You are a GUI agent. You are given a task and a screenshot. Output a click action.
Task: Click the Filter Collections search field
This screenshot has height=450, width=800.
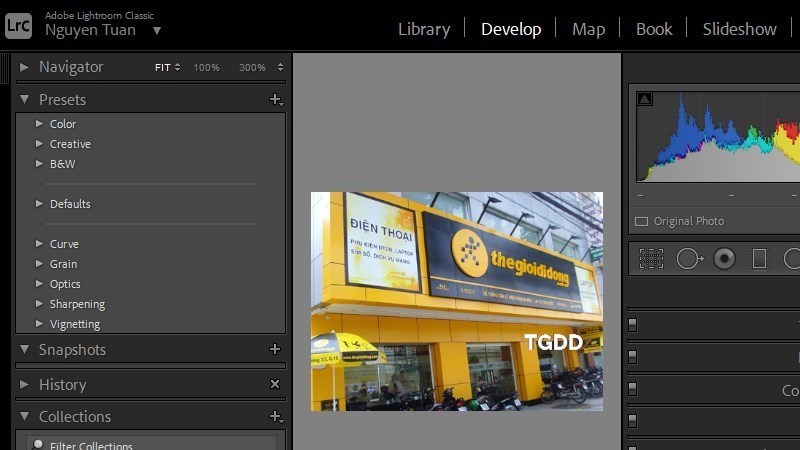point(151,444)
